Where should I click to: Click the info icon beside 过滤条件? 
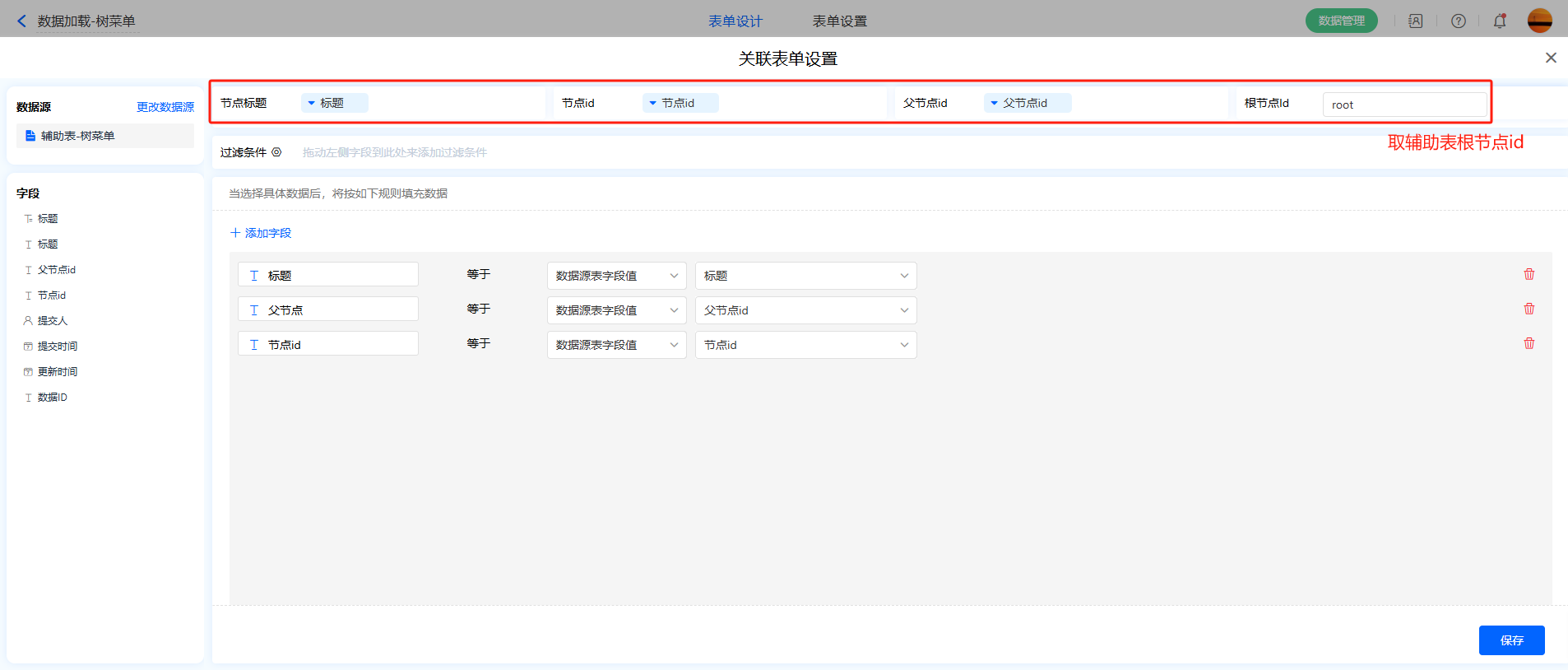tap(276, 152)
